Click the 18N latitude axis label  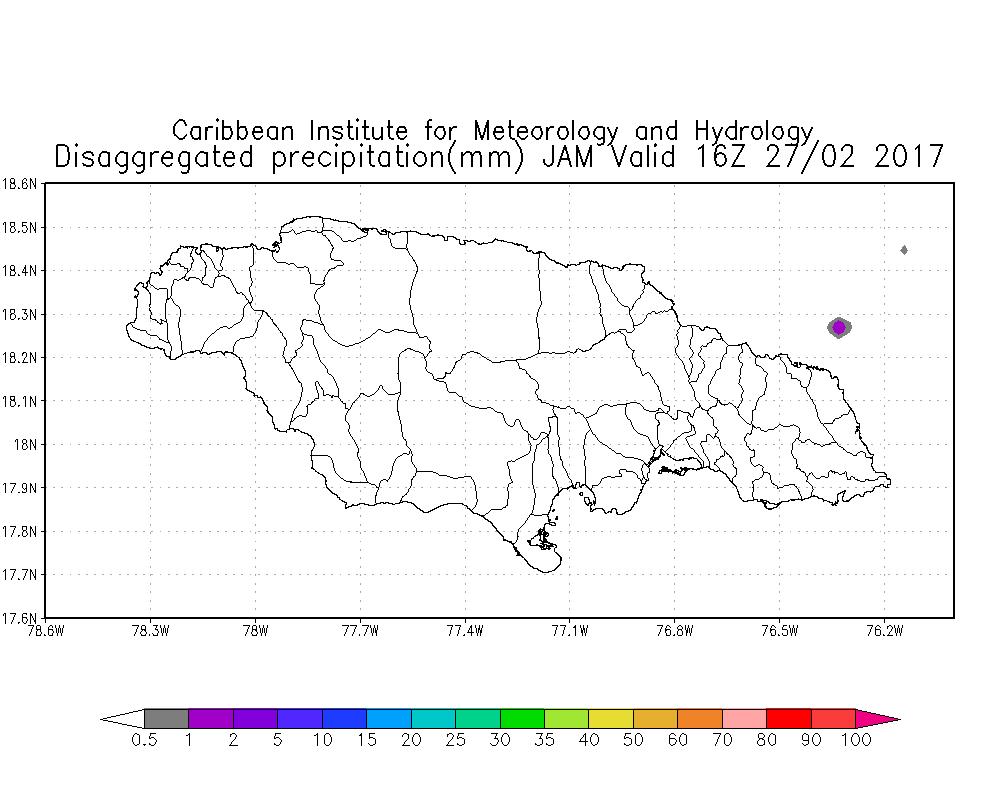25,444
